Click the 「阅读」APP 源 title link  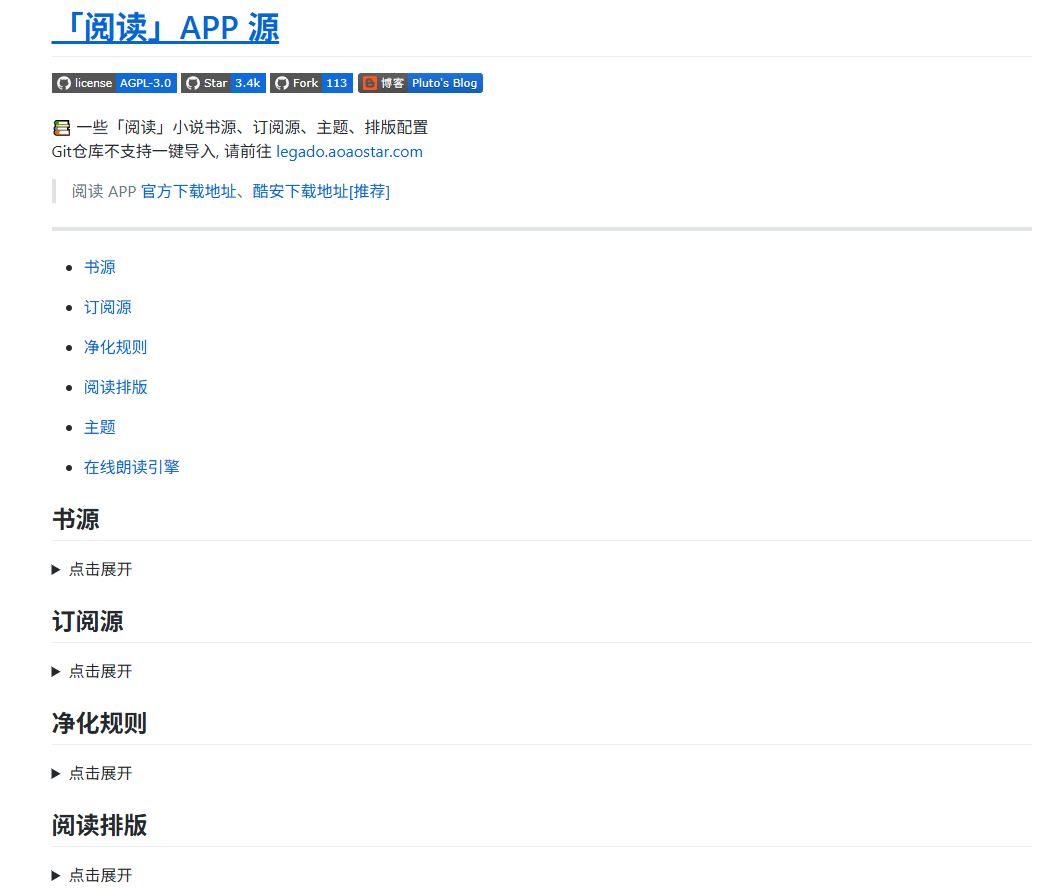pyautogui.click(x=165, y=27)
